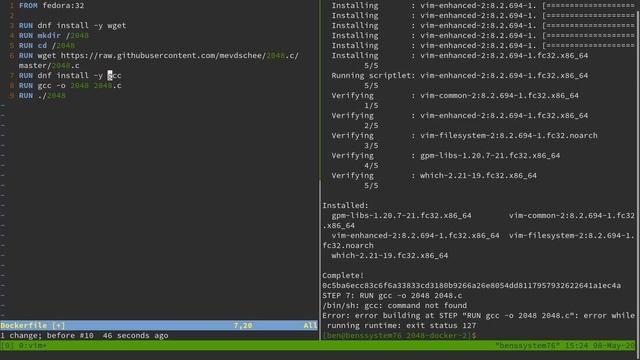Click the 'All' scroll indicator in vim

tap(310, 325)
